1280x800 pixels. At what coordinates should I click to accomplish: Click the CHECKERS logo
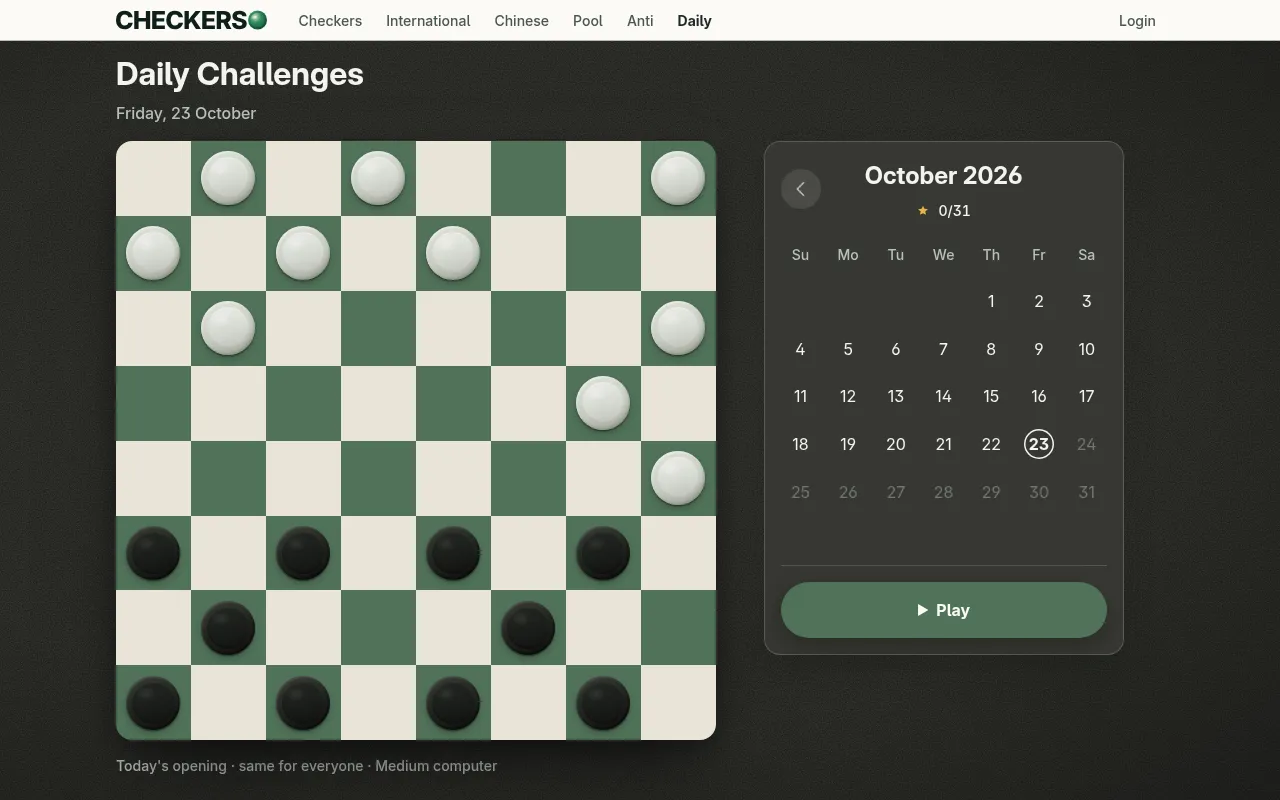(x=191, y=20)
